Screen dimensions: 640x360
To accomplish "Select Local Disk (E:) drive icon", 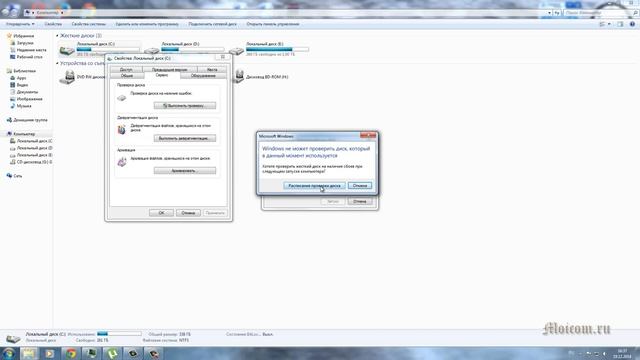I will 236,51.
